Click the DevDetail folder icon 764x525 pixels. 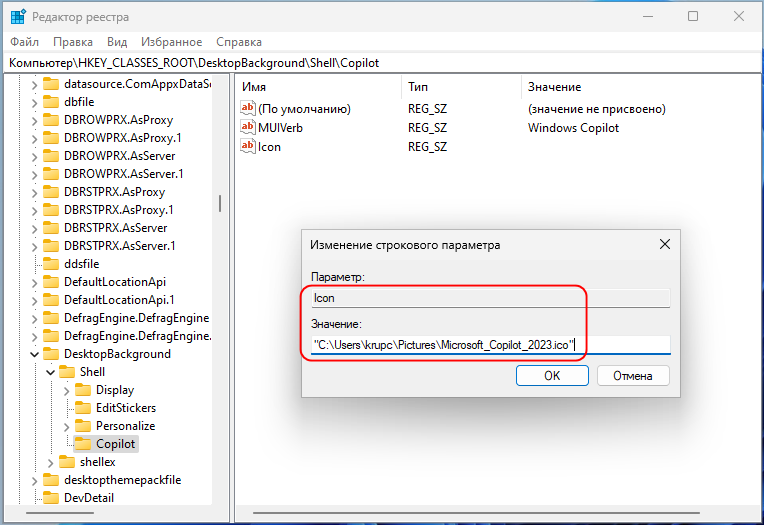[51, 498]
